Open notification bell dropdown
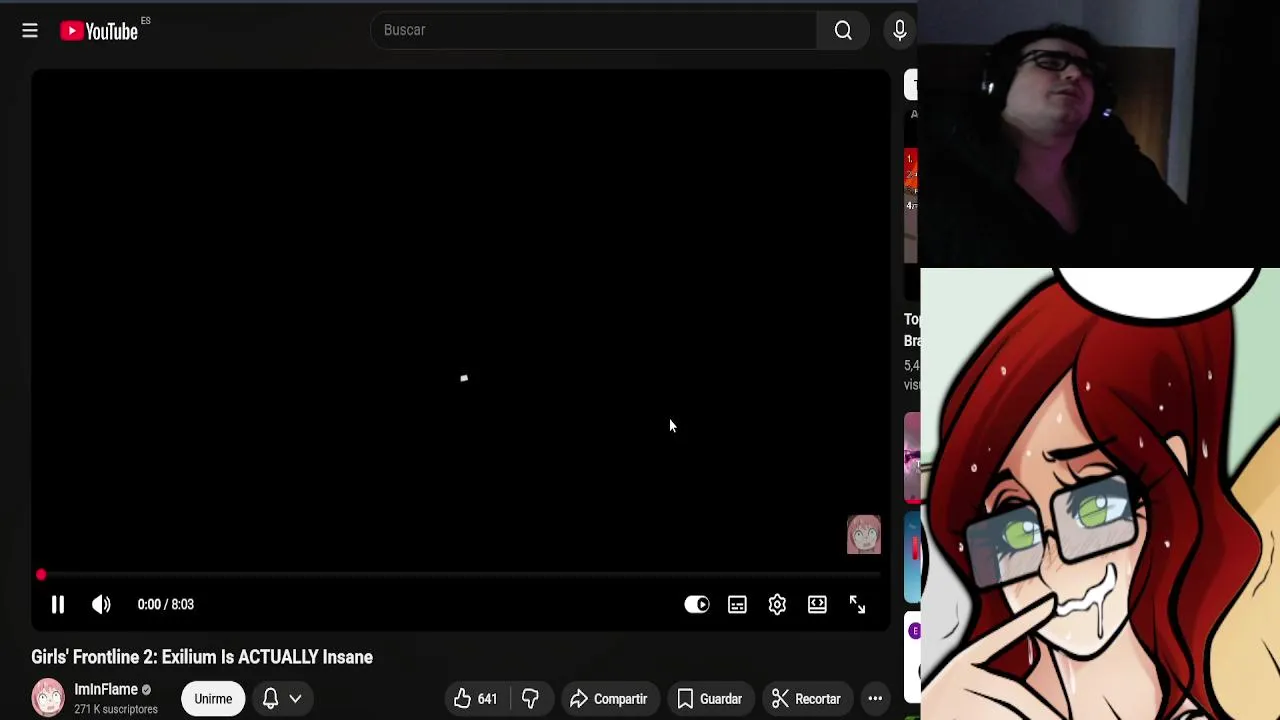 pos(281,699)
